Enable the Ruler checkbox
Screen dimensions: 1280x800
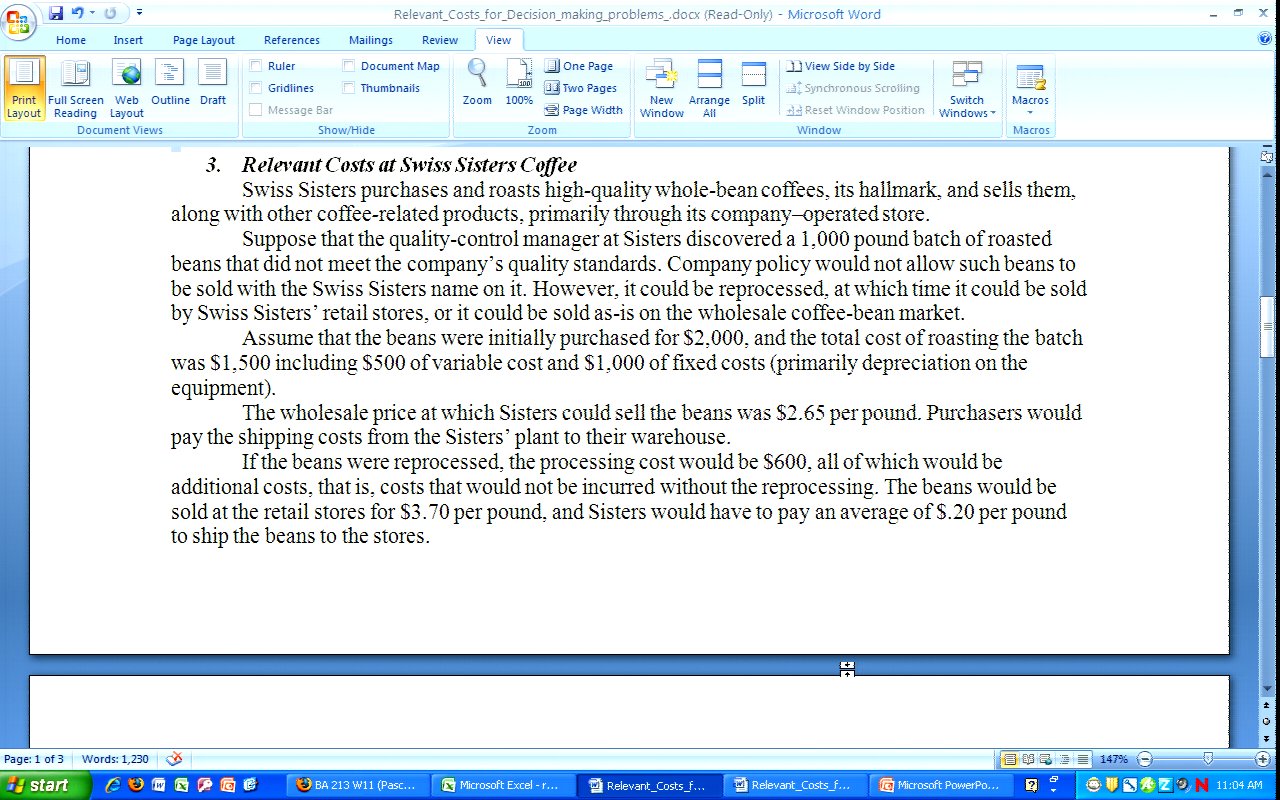[256, 66]
